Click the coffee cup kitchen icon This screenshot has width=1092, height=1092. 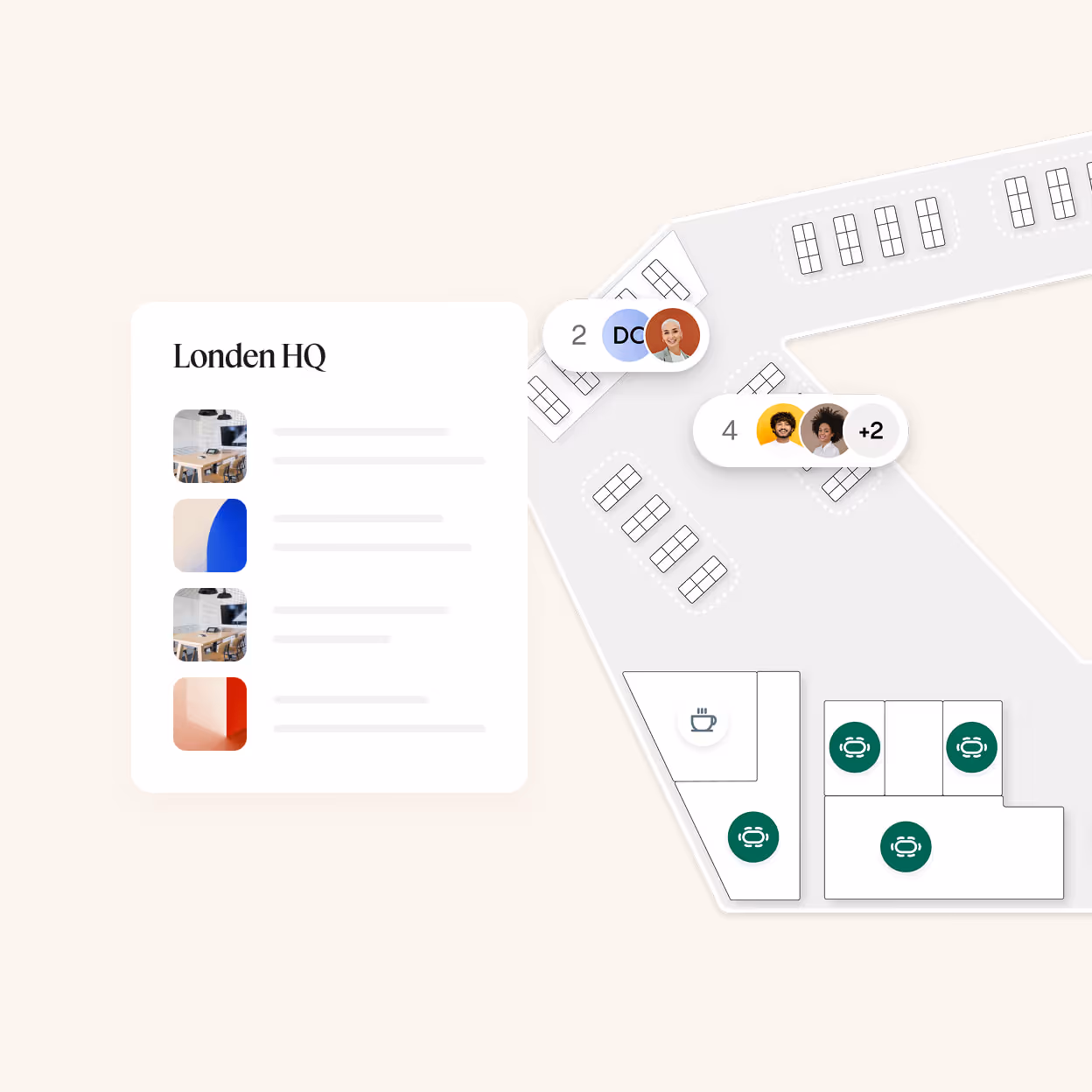(x=703, y=721)
